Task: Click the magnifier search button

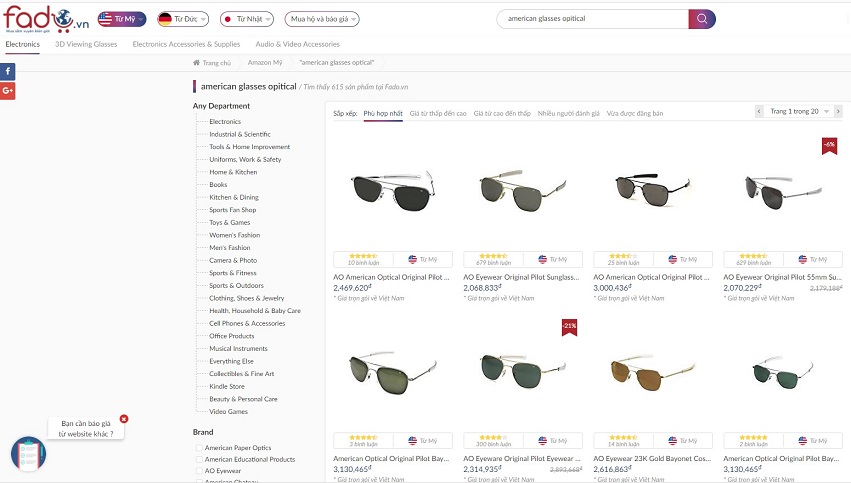Action: point(702,18)
